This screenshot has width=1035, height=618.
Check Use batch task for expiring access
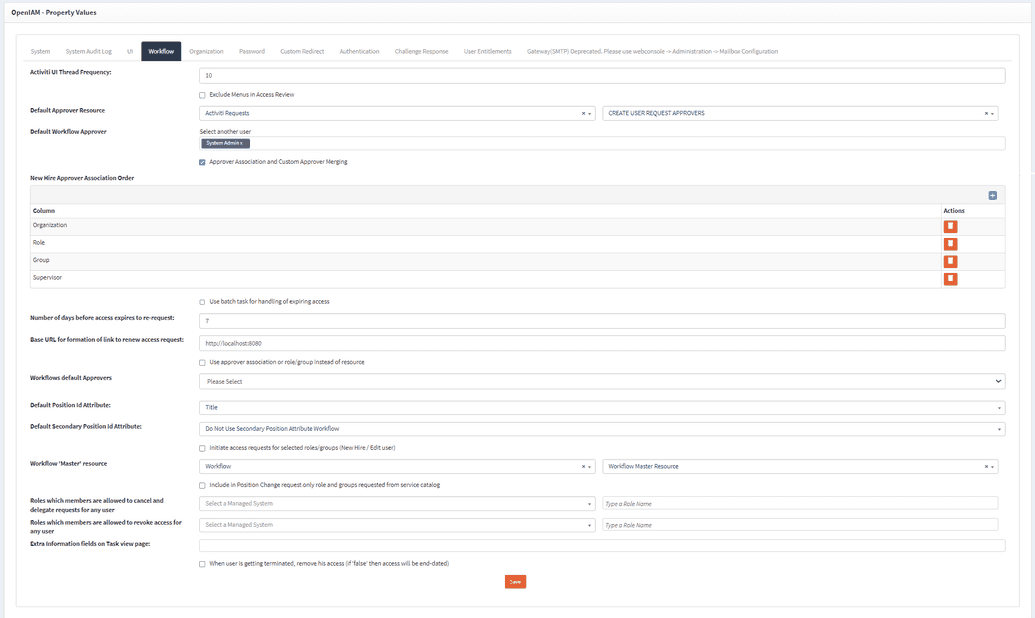(x=201, y=302)
